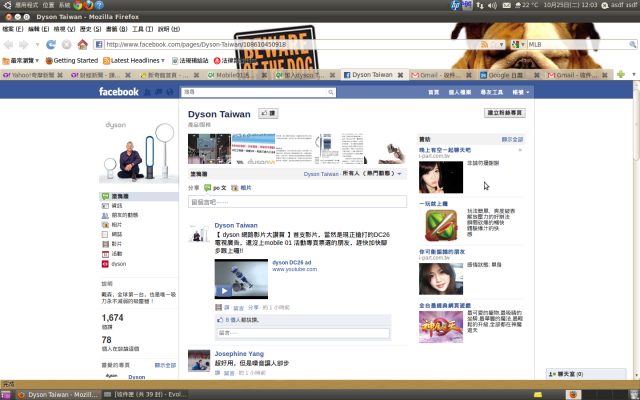Viewport: 640px width, 400px height.
Task: Click the Facebook search input field
Action: click(x=254, y=92)
